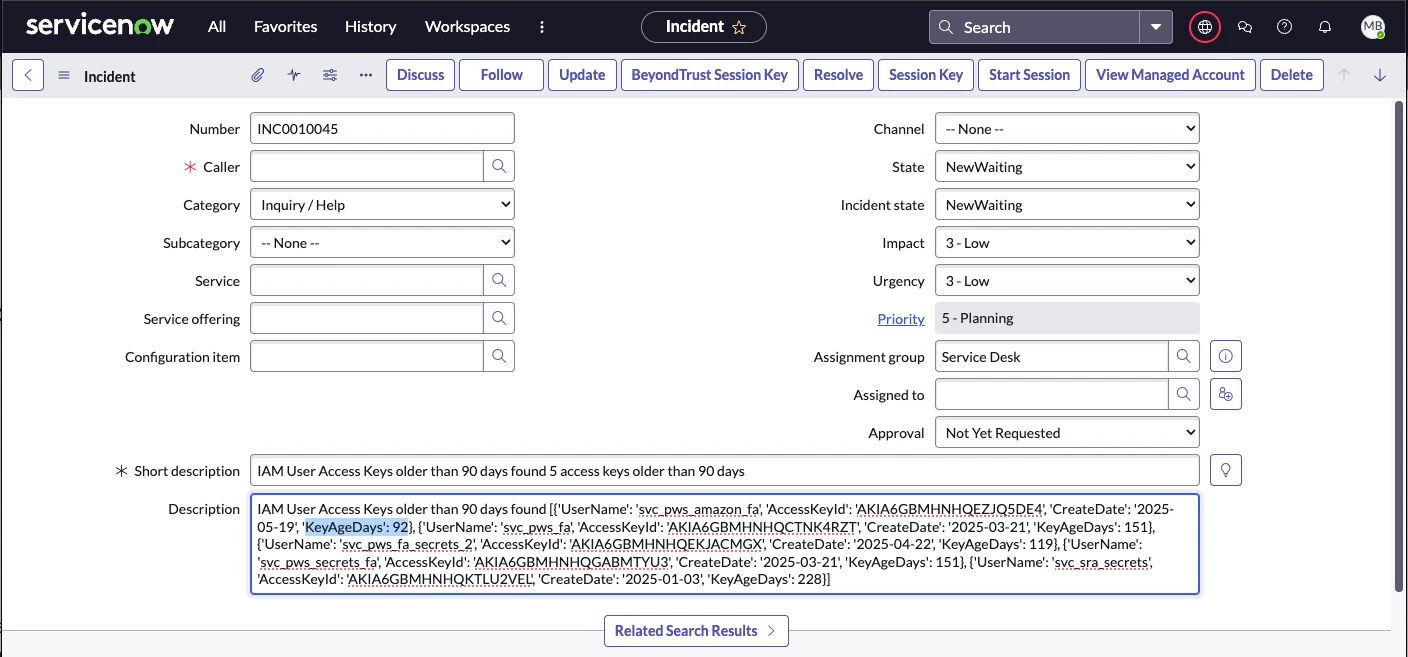The image size is (1408, 657).
Task: Click the Configuration item input field
Action: (367, 356)
